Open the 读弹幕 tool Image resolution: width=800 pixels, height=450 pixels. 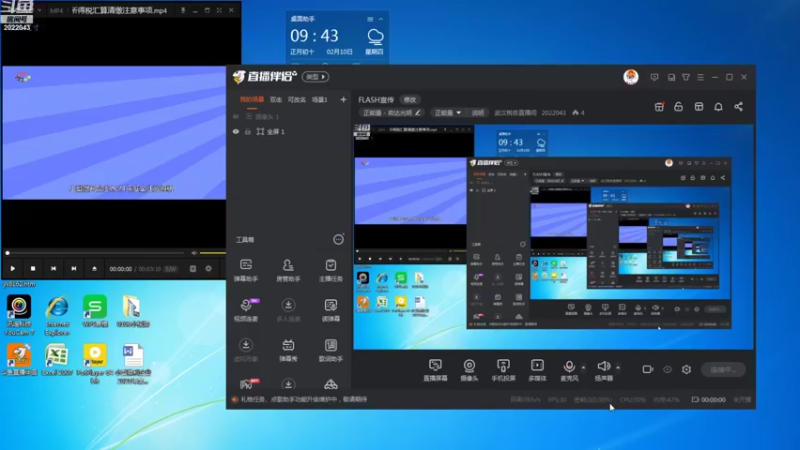331,310
